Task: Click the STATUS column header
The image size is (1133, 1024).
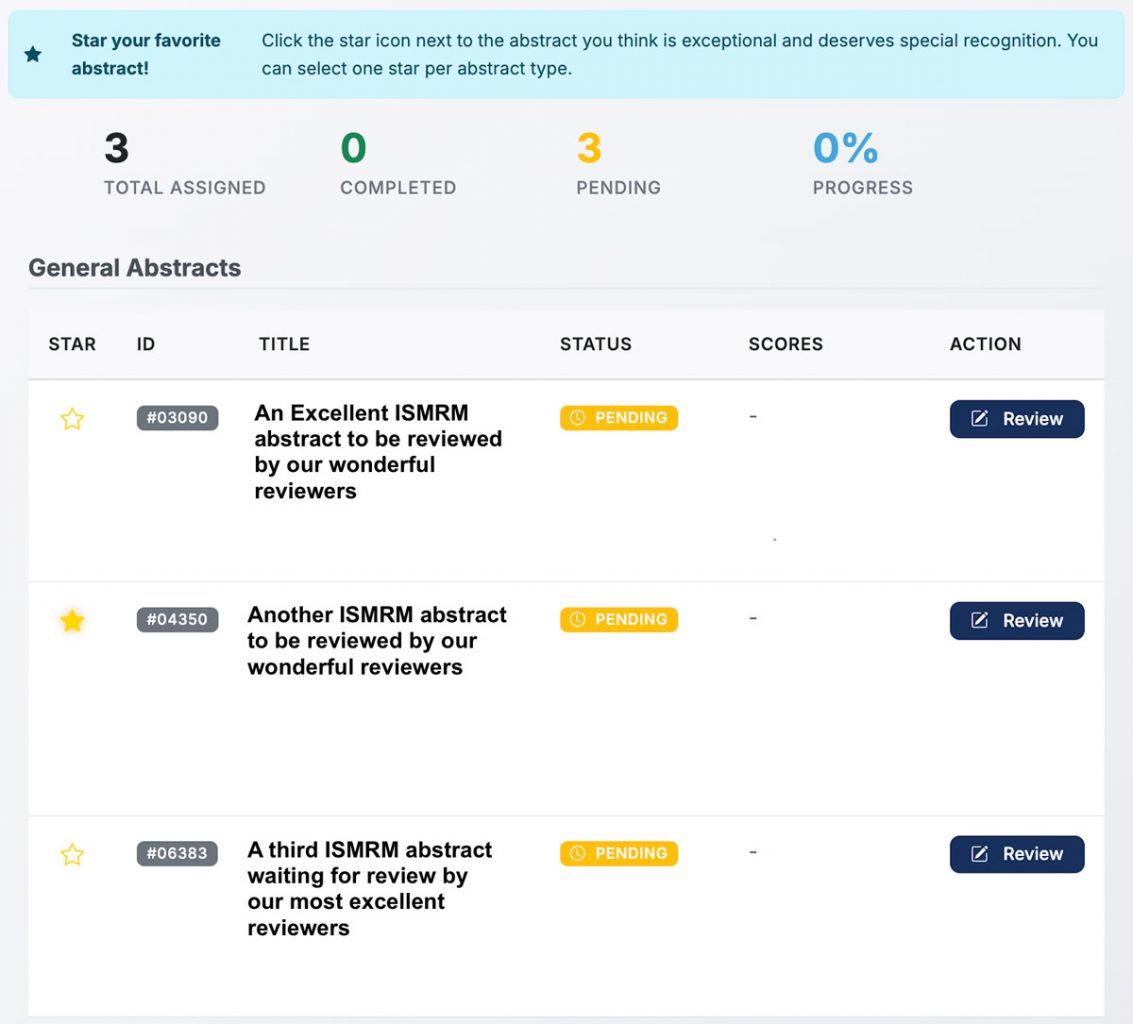Action: click(595, 344)
